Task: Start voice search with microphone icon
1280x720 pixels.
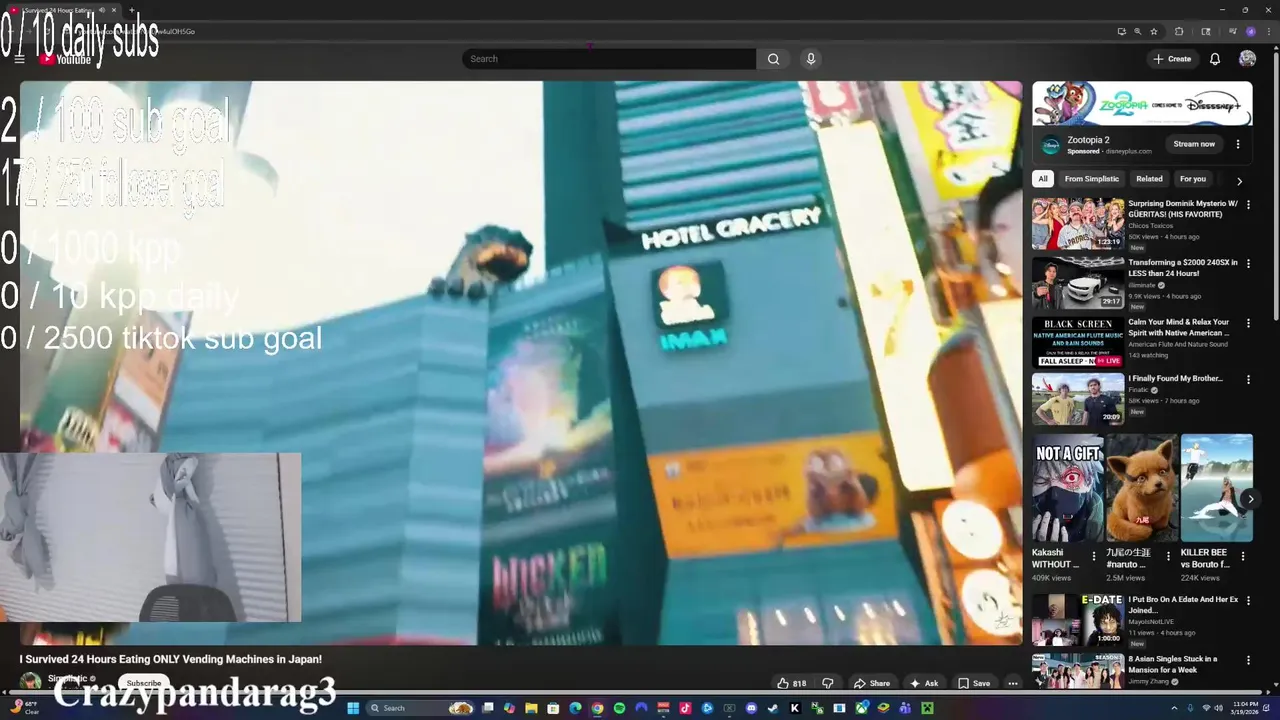Action: click(811, 59)
